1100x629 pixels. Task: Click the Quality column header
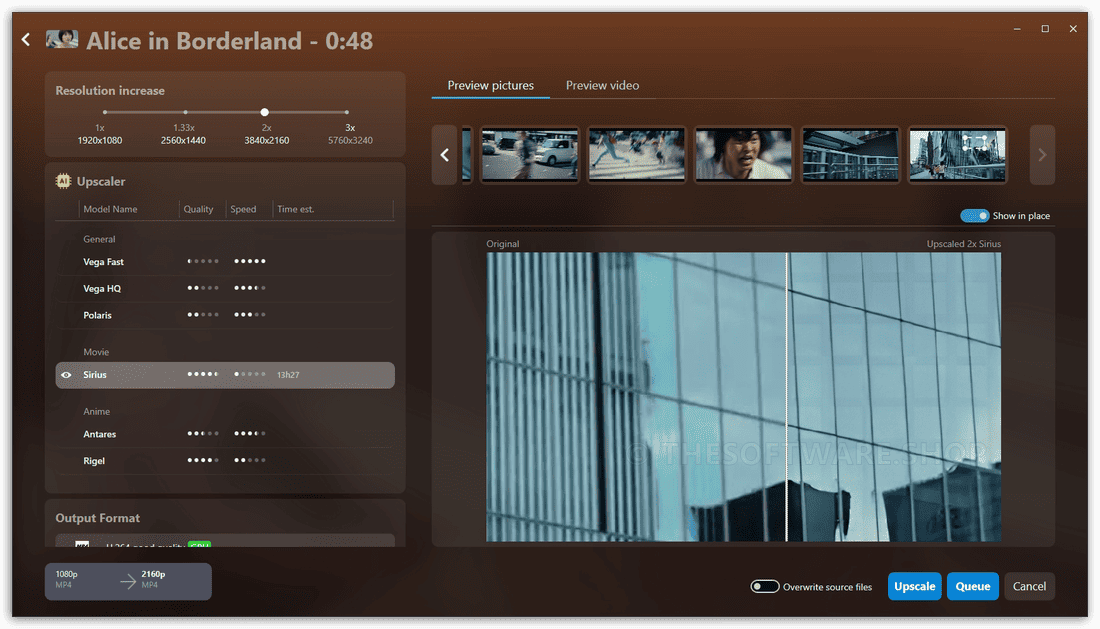point(199,209)
